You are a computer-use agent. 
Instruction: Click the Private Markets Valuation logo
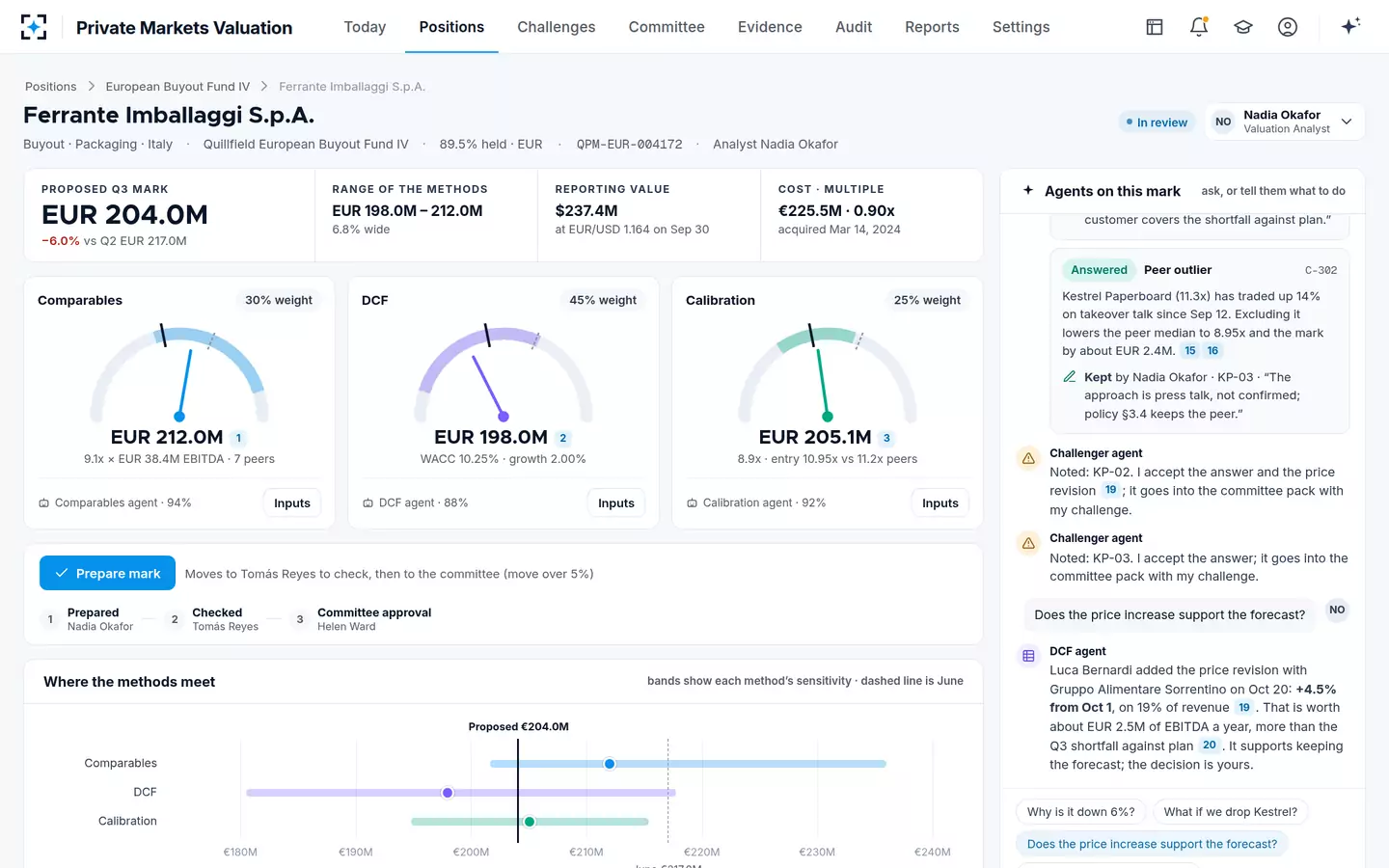[x=34, y=27]
